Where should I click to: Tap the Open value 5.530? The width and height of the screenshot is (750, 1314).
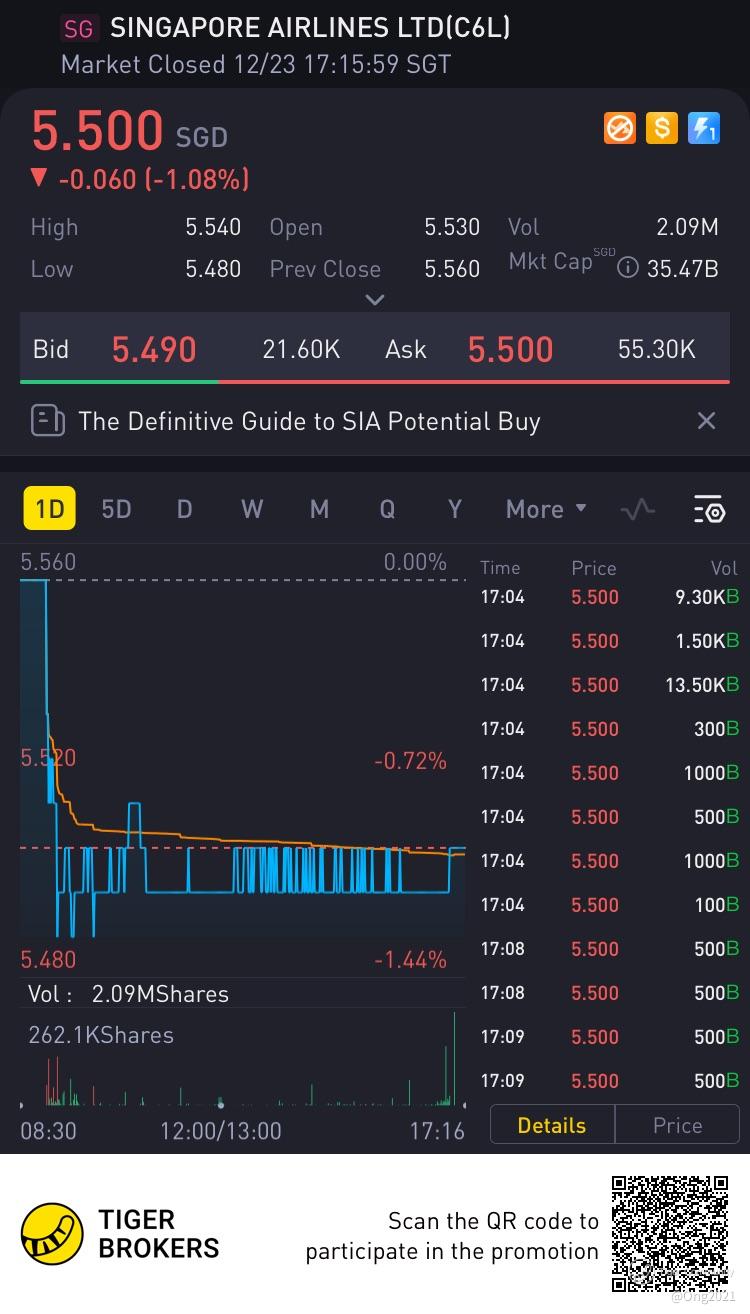click(x=452, y=227)
